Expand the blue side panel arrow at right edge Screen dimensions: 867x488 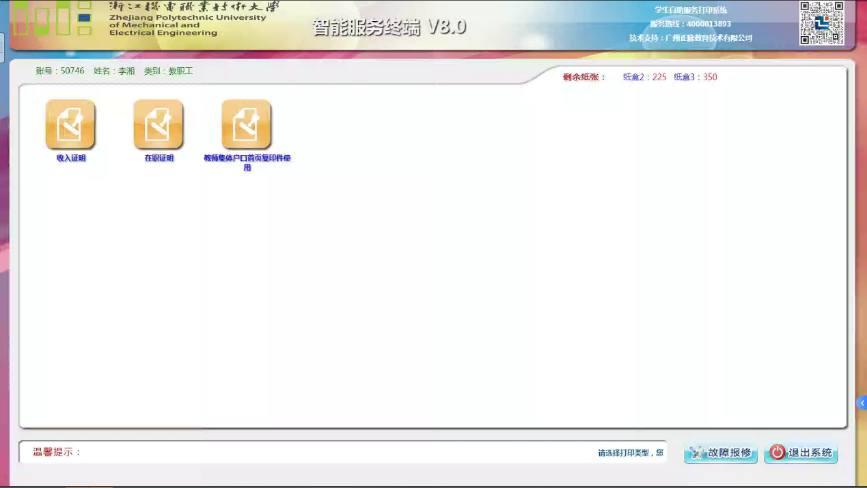(861, 402)
